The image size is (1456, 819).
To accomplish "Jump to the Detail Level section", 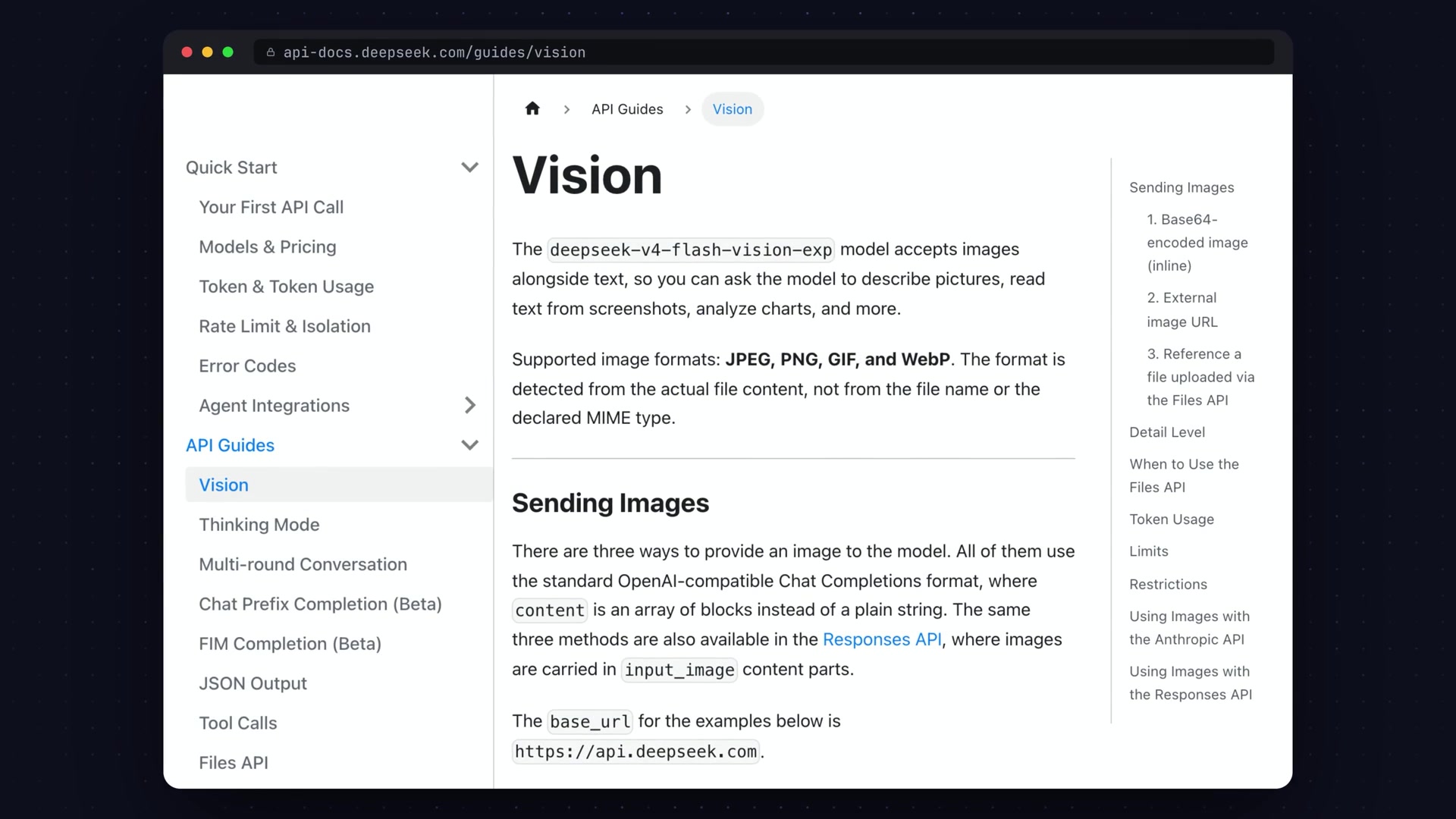I will [x=1167, y=432].
